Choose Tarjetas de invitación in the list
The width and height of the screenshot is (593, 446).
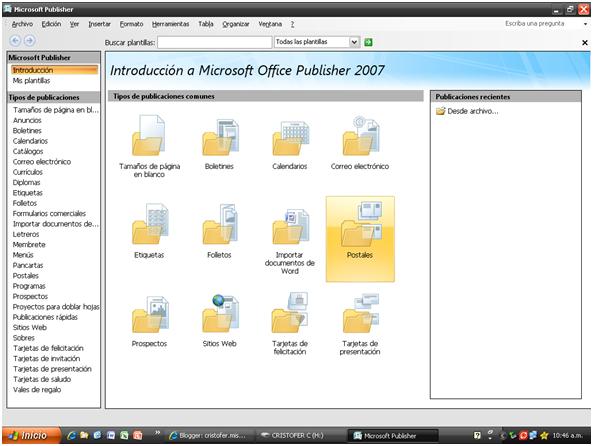(47, 359)
